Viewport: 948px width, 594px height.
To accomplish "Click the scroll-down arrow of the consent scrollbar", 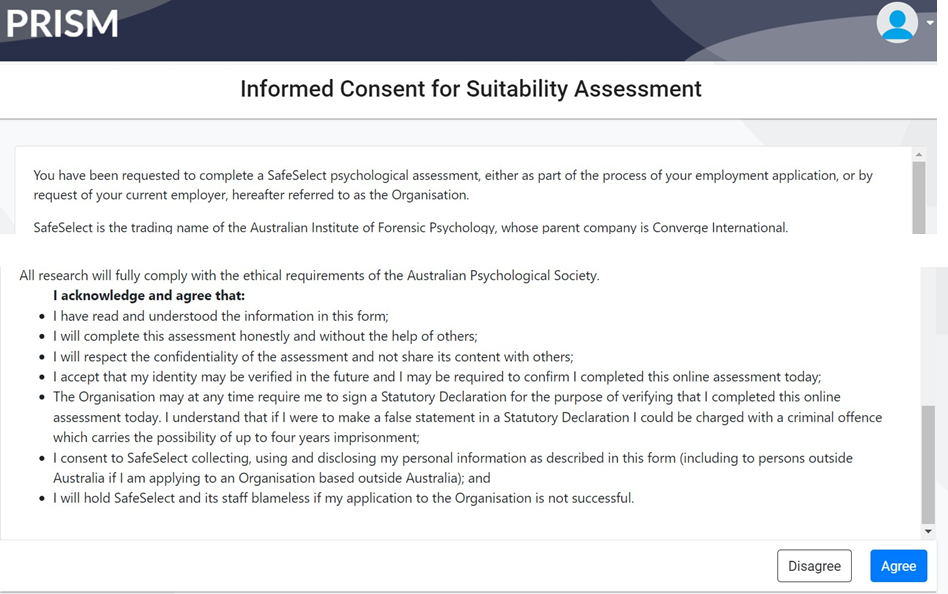I will pos(927,531).
